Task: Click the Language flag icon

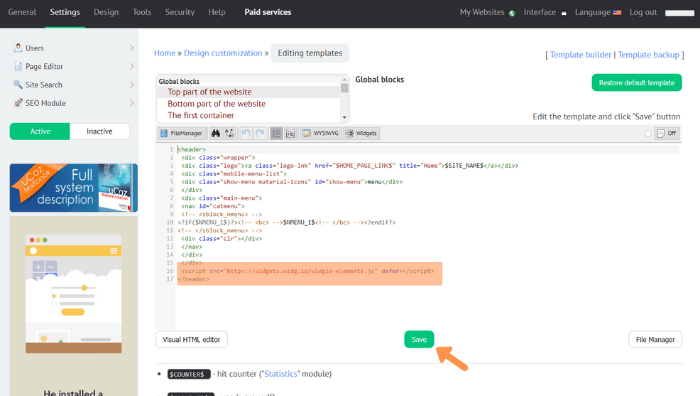Action: point(617,13)
